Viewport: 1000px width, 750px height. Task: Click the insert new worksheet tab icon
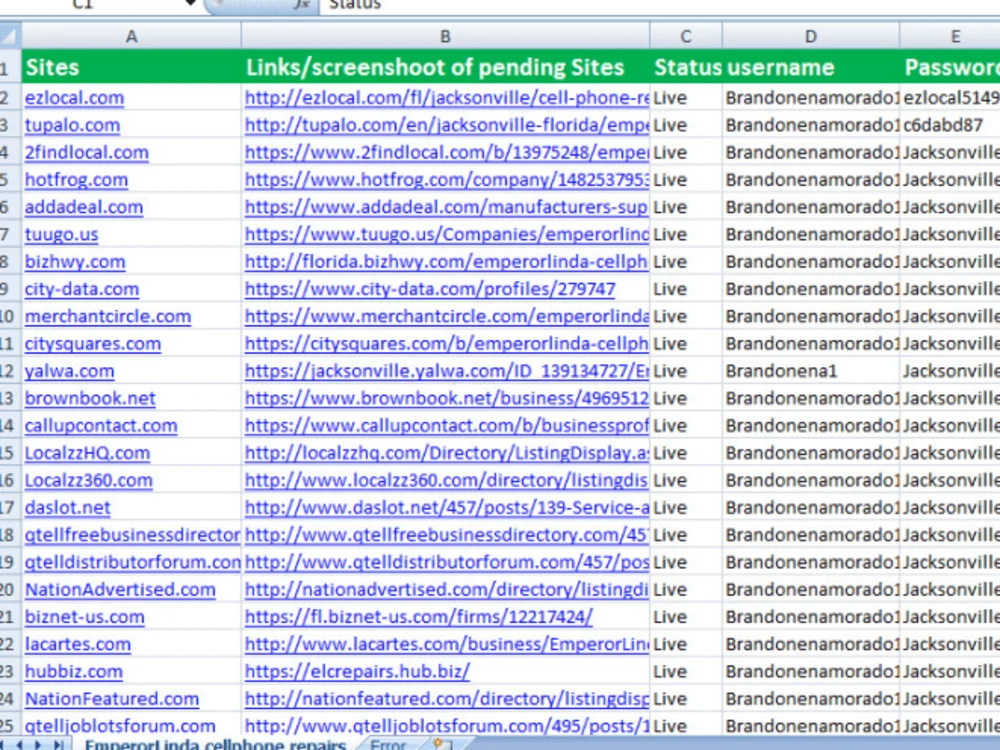pos(440,744)
